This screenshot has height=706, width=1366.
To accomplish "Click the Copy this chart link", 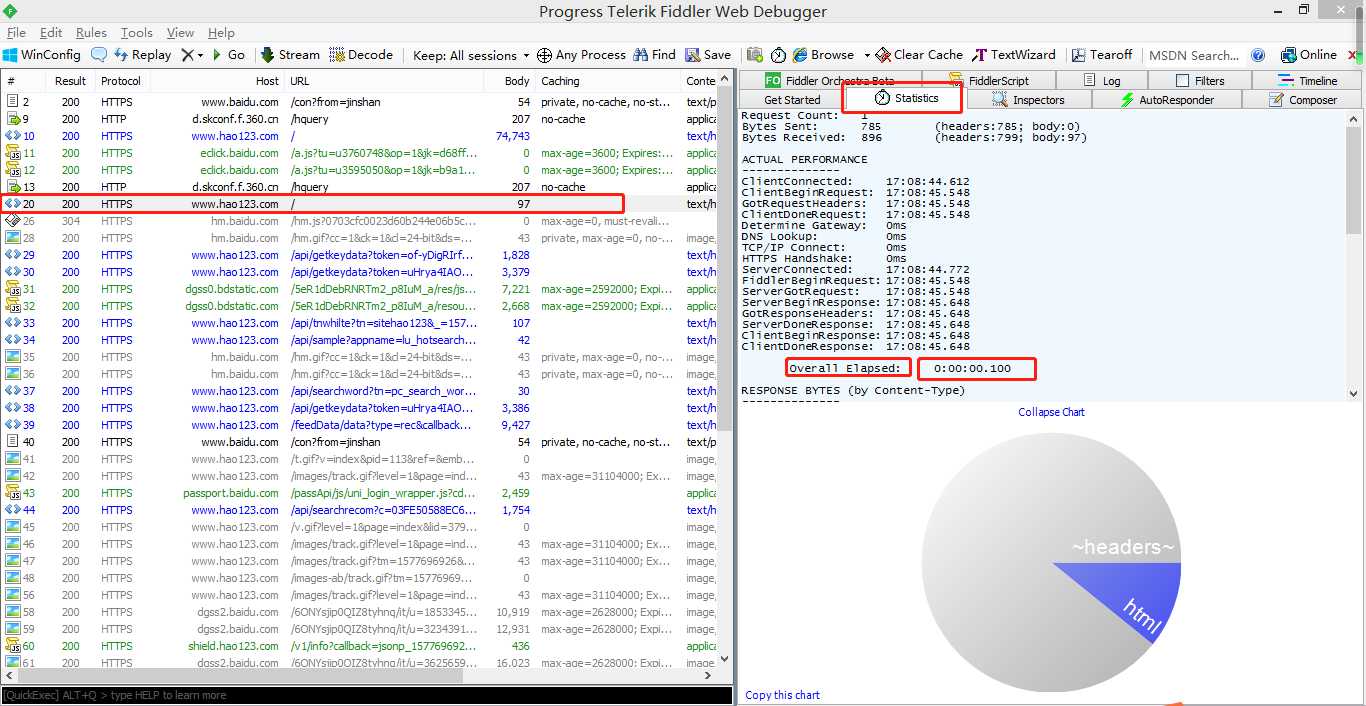I will tap(782, 695).
